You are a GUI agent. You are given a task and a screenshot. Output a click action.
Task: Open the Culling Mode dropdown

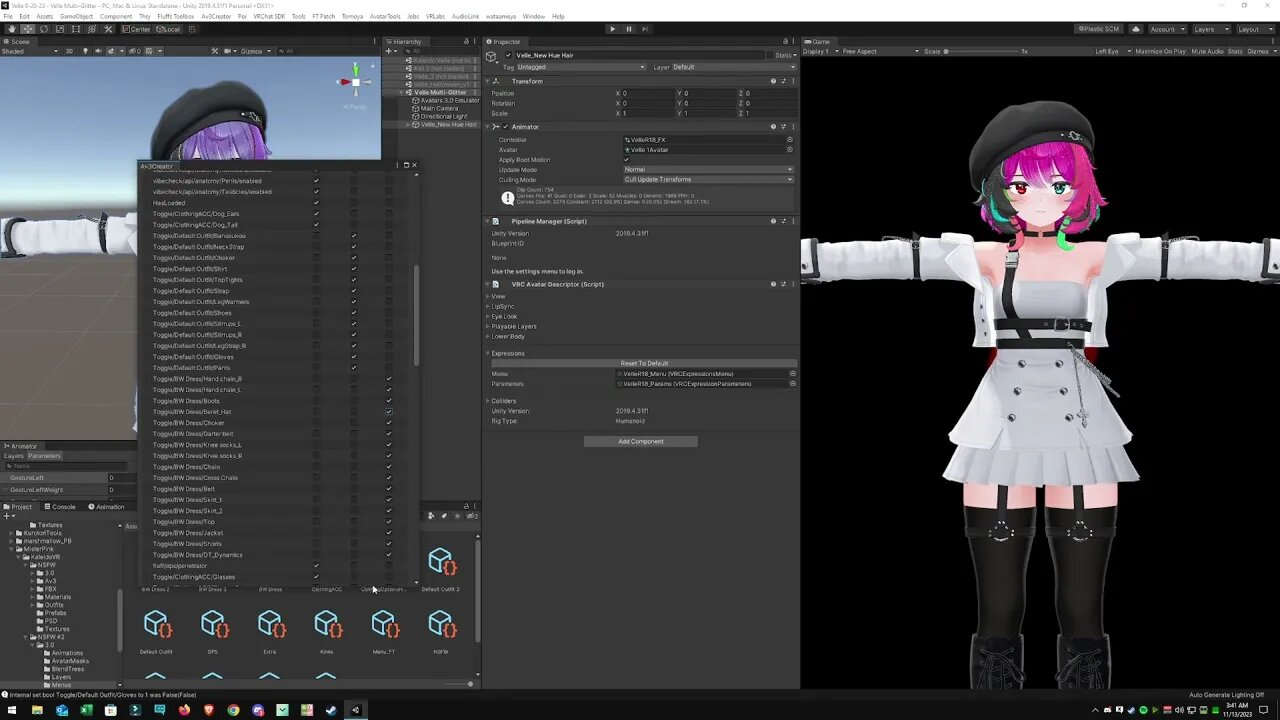[x=708, y=180]
